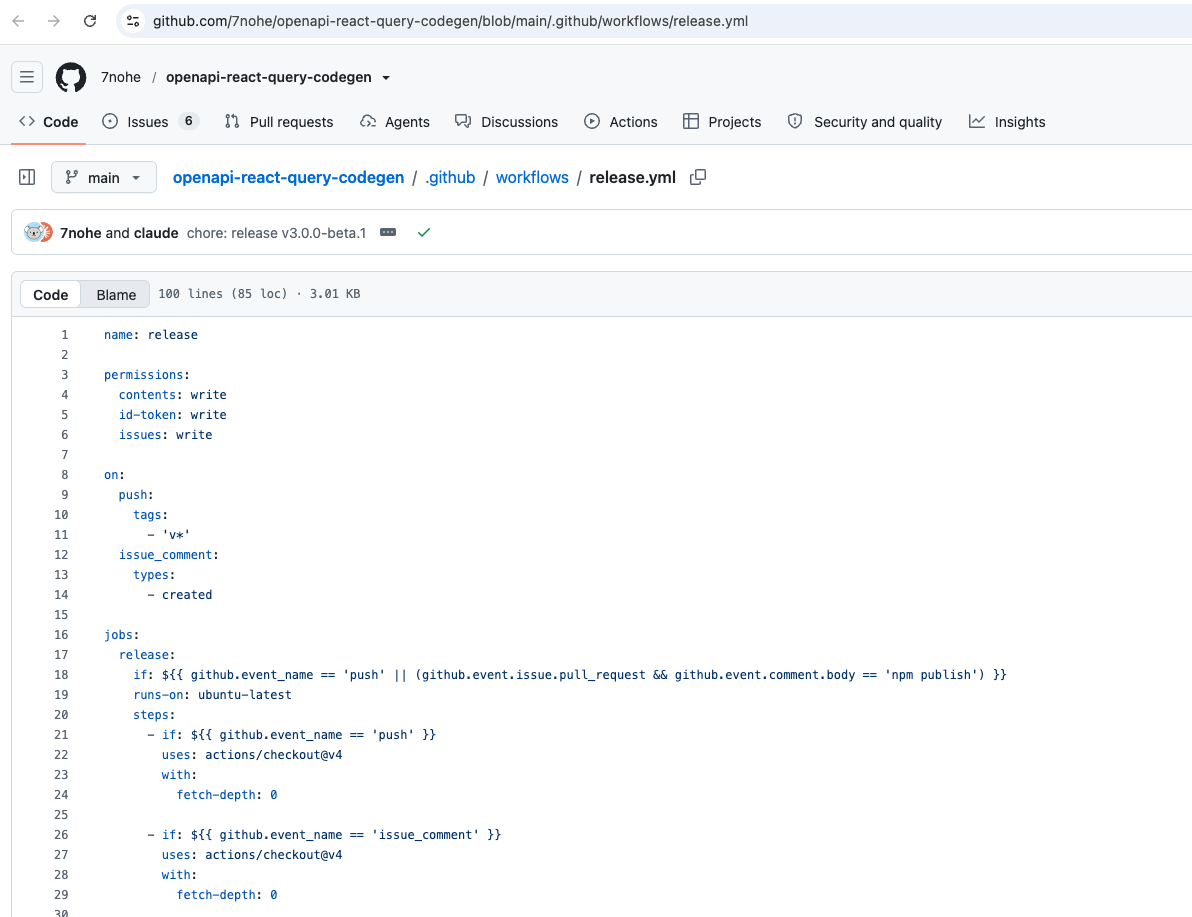
Task: Open commit co-author claude link
Action: tap(156, 233)
